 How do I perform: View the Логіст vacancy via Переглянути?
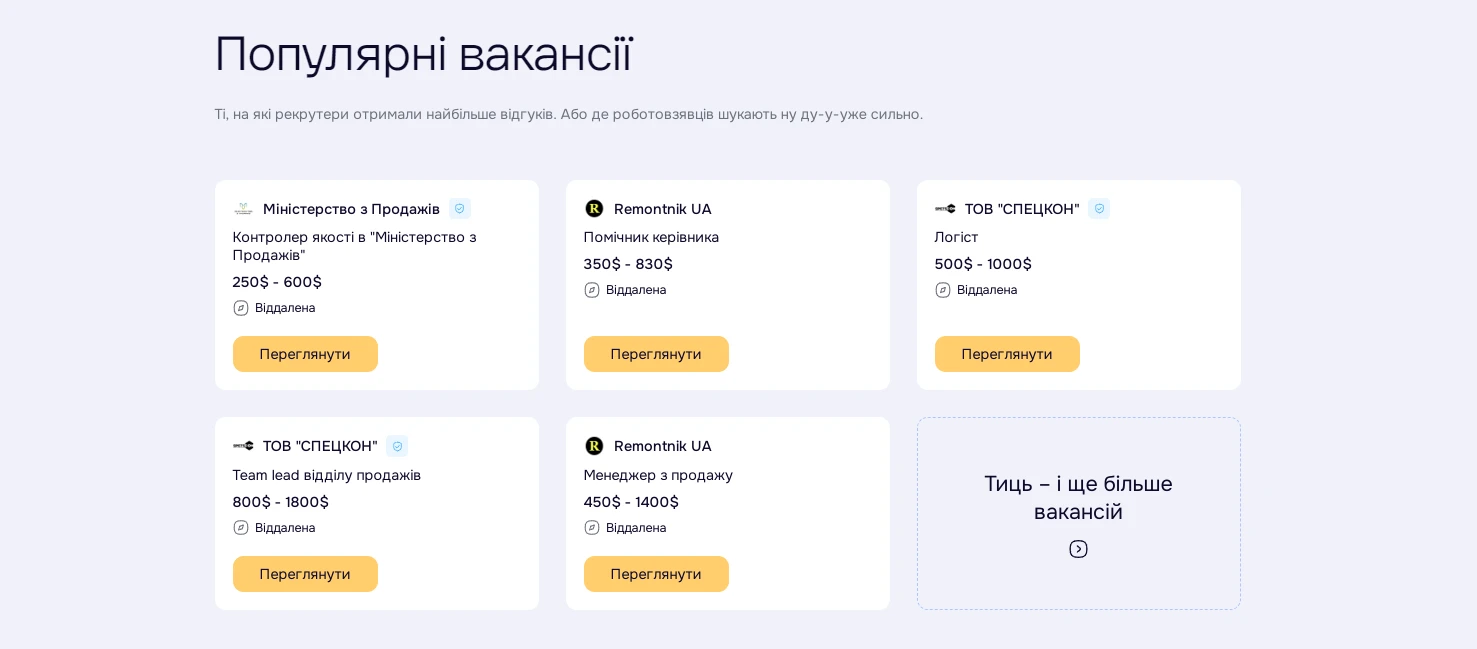point(1006,354)
